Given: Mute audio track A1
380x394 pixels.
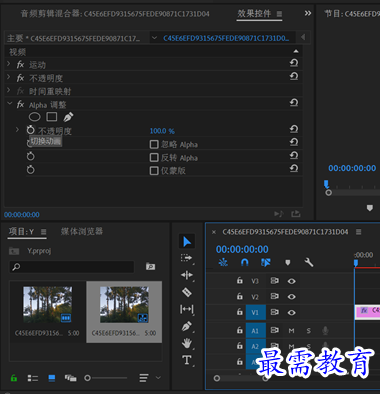Looking at the screenshot, I should 291,331.
